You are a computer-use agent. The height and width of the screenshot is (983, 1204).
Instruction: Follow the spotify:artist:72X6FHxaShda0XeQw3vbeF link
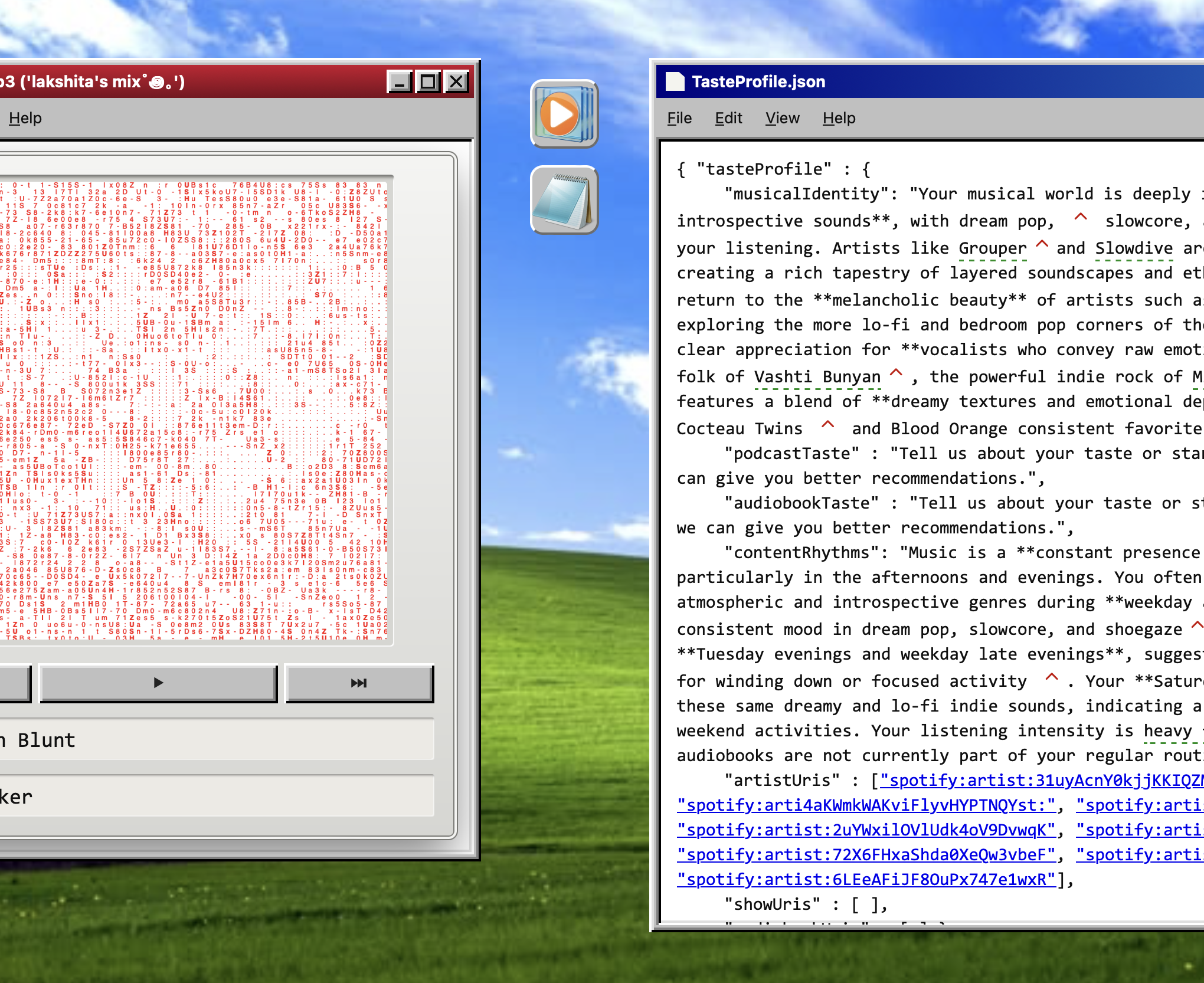coord(866,854)
